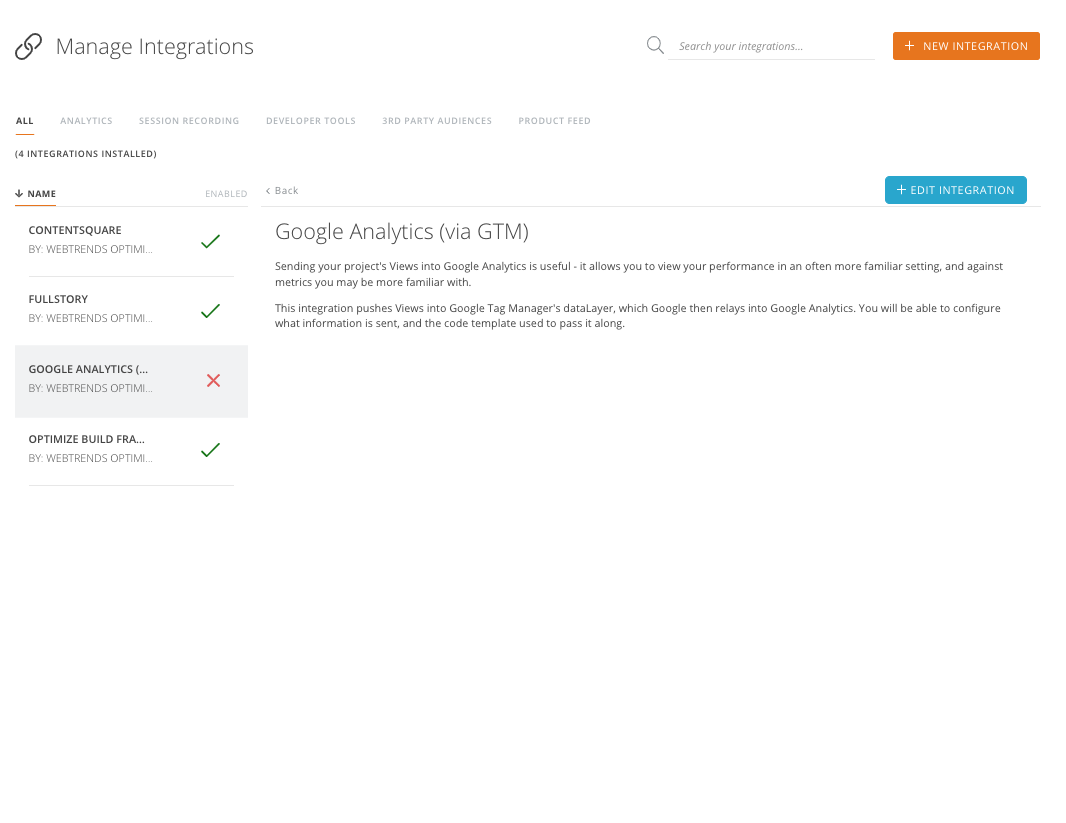1066x823 pixels.
Task: Select the Optimize Build Framework list entry
Action: 90,448
